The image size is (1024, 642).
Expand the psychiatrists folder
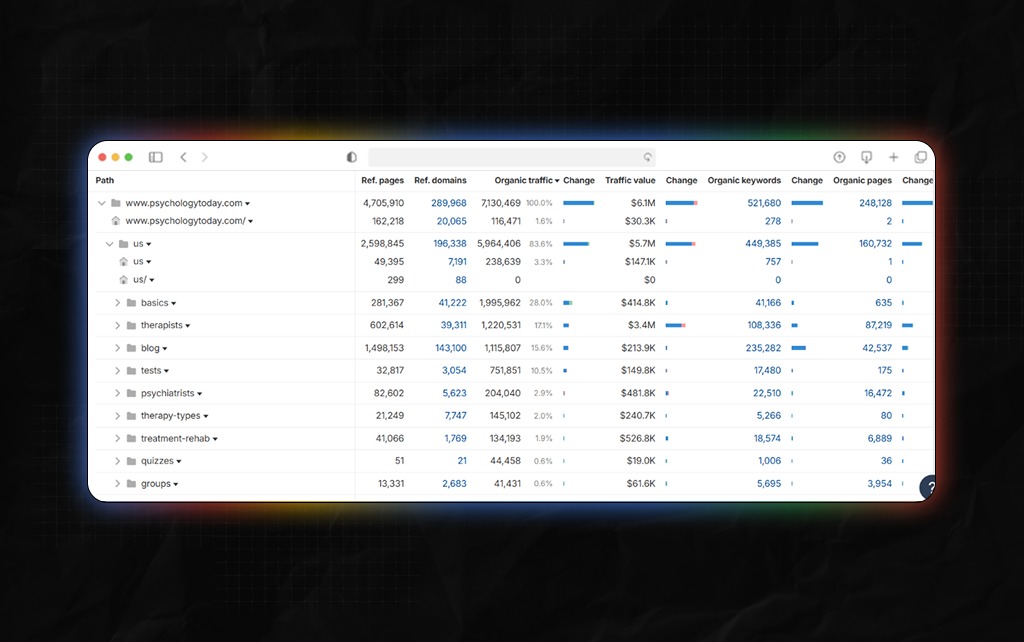pyautogui.click(x=118, y=393)
